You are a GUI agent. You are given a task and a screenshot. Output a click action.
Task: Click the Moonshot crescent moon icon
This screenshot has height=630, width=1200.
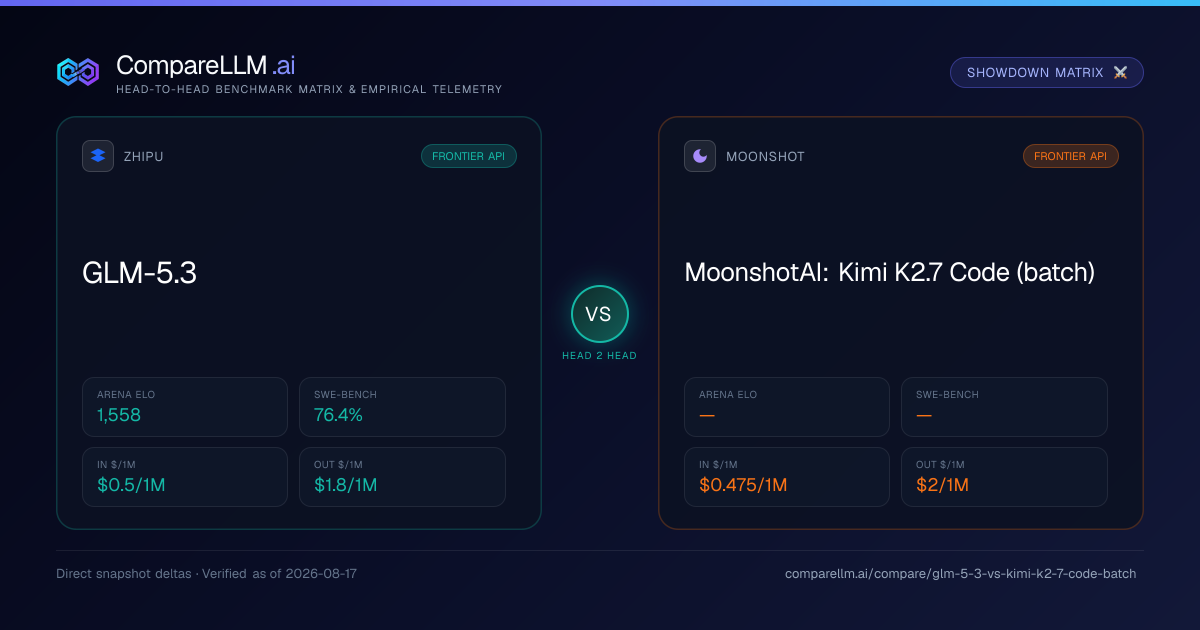700,156
